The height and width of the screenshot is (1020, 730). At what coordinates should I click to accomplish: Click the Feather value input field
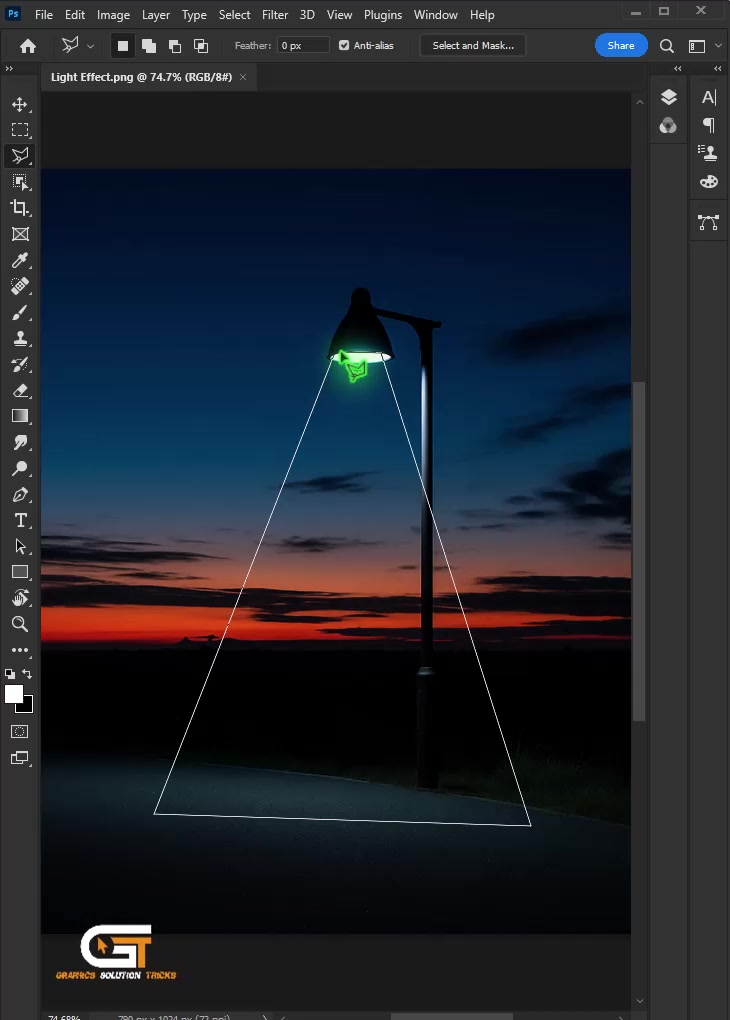point(303,46)
